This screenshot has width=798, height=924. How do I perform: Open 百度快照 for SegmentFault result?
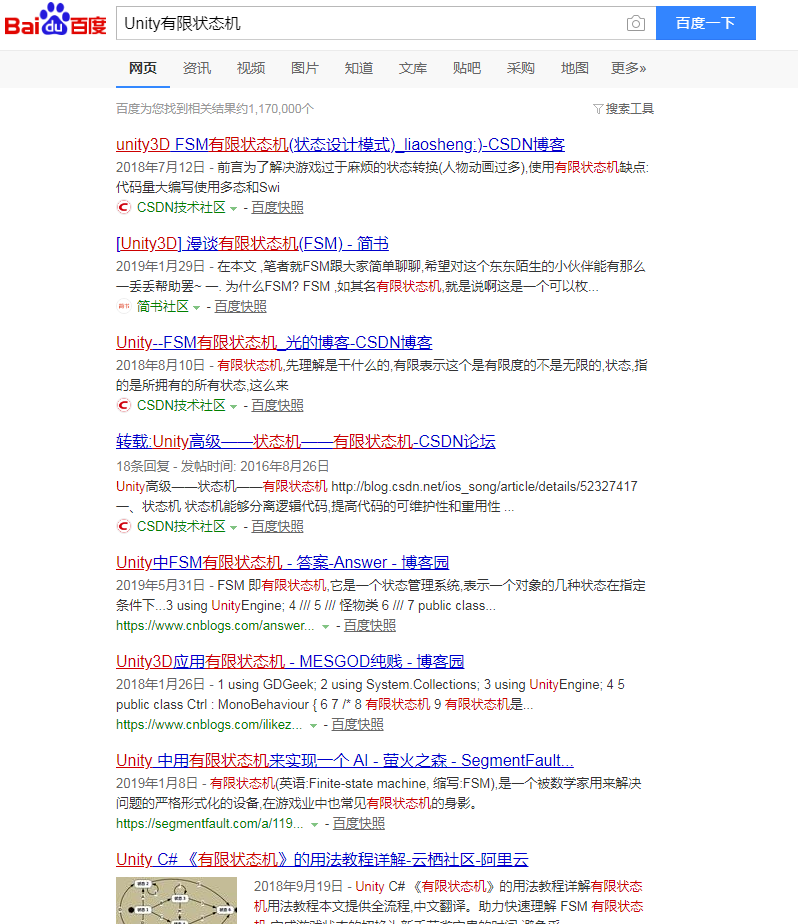358,823
